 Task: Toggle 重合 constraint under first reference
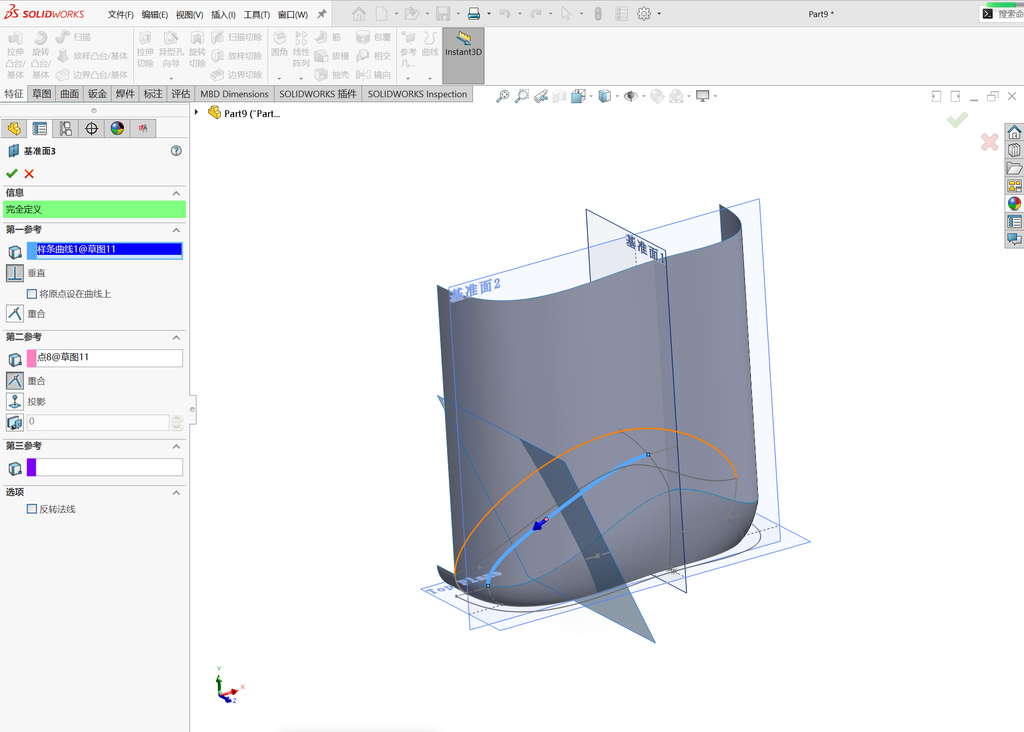pos(14,313)
